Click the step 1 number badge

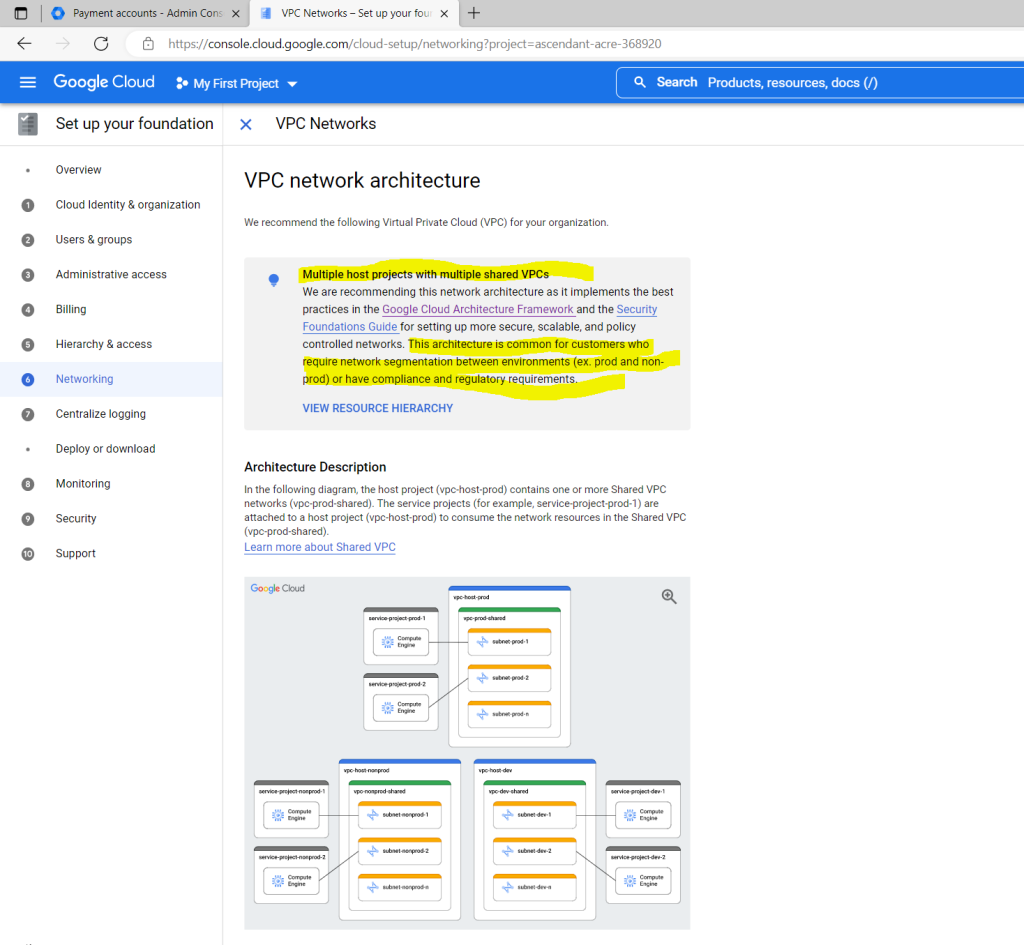[x=27, y=205]
